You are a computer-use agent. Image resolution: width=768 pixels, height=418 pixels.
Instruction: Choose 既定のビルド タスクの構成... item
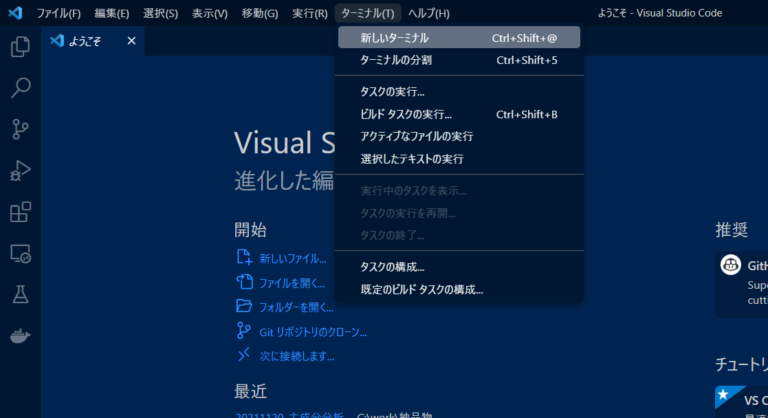pos(421,290)
